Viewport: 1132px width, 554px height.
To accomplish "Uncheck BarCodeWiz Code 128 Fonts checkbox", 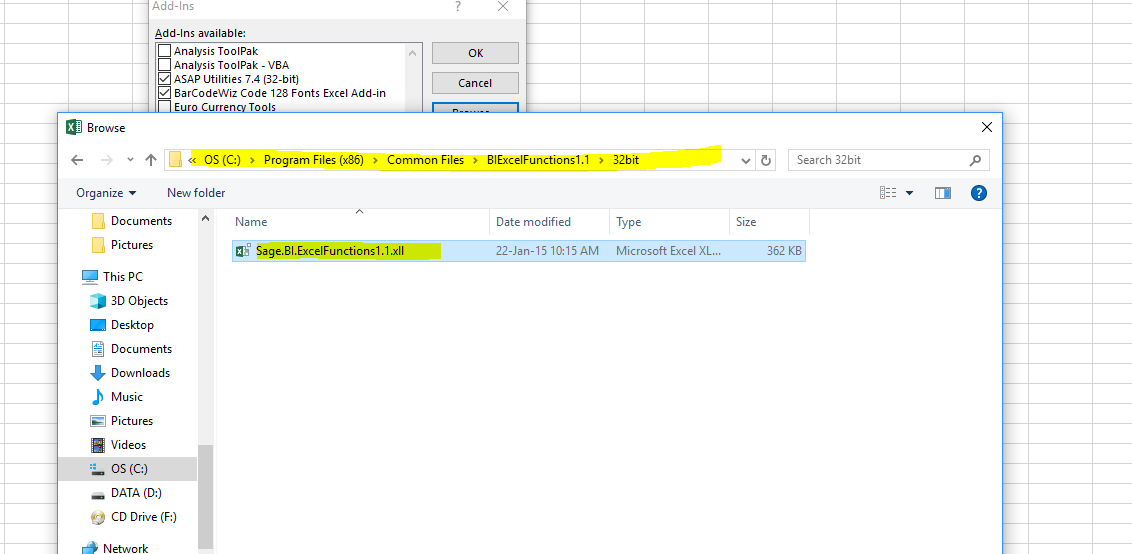I will 165,93.
